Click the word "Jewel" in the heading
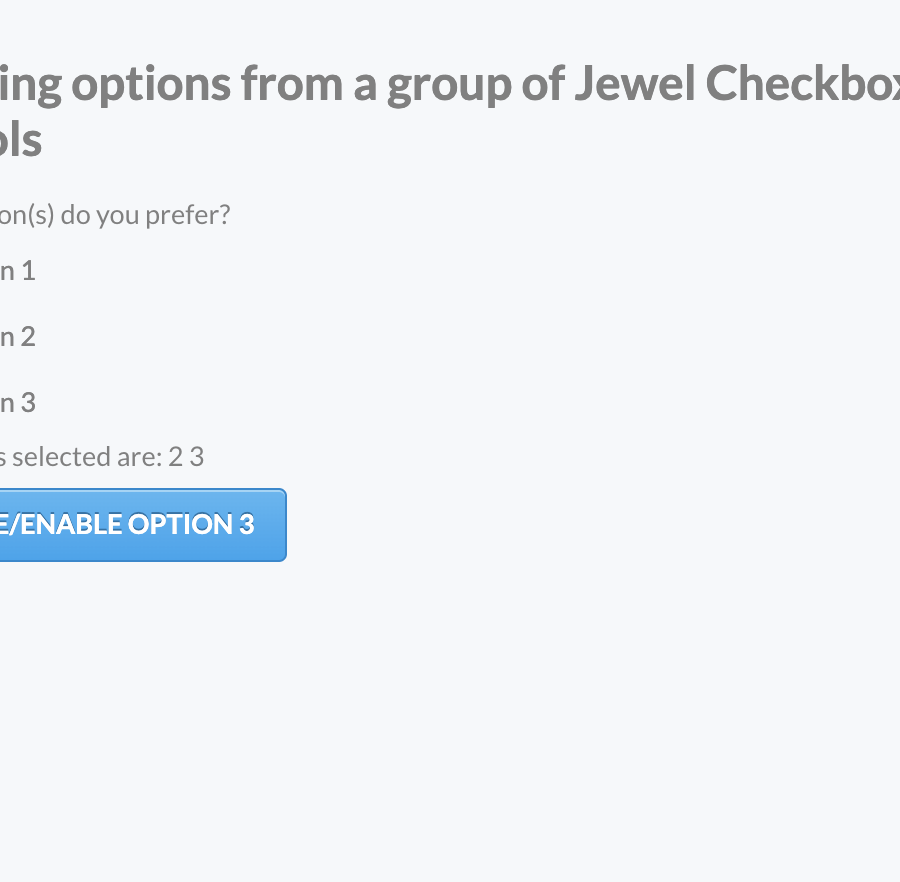The image size is (900, 882). pyautogui.click(x=634, y=84)
